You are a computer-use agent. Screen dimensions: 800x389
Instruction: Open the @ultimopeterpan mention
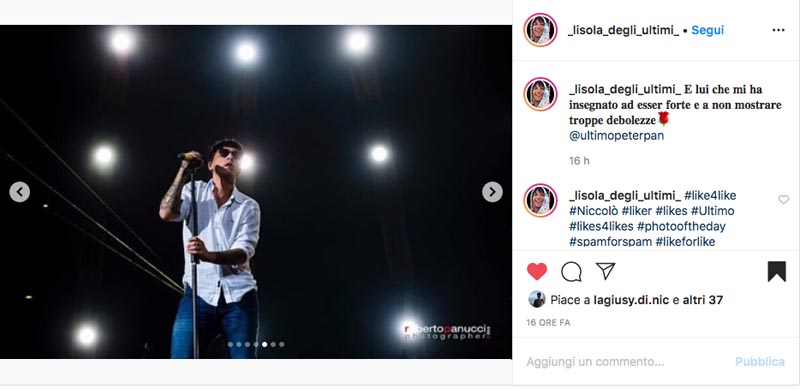[616, 136]
